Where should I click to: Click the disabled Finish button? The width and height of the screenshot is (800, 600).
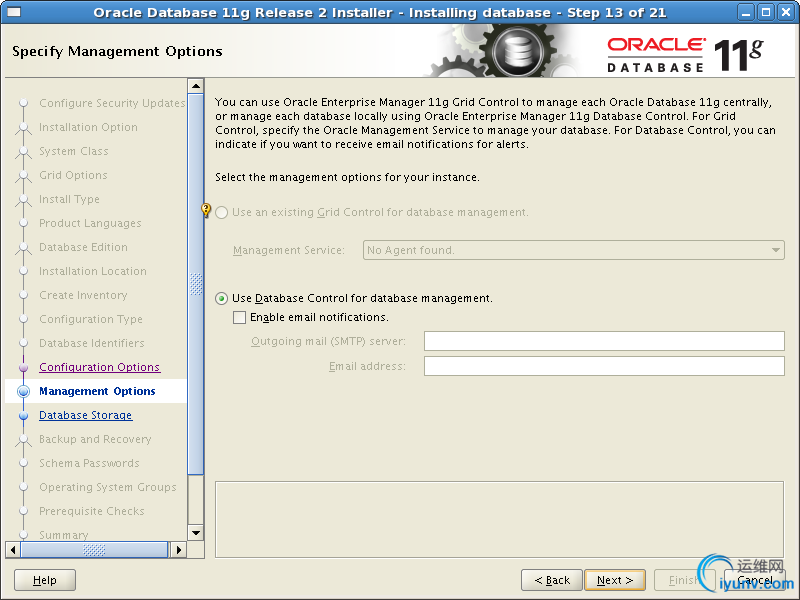tap(684, 580)
